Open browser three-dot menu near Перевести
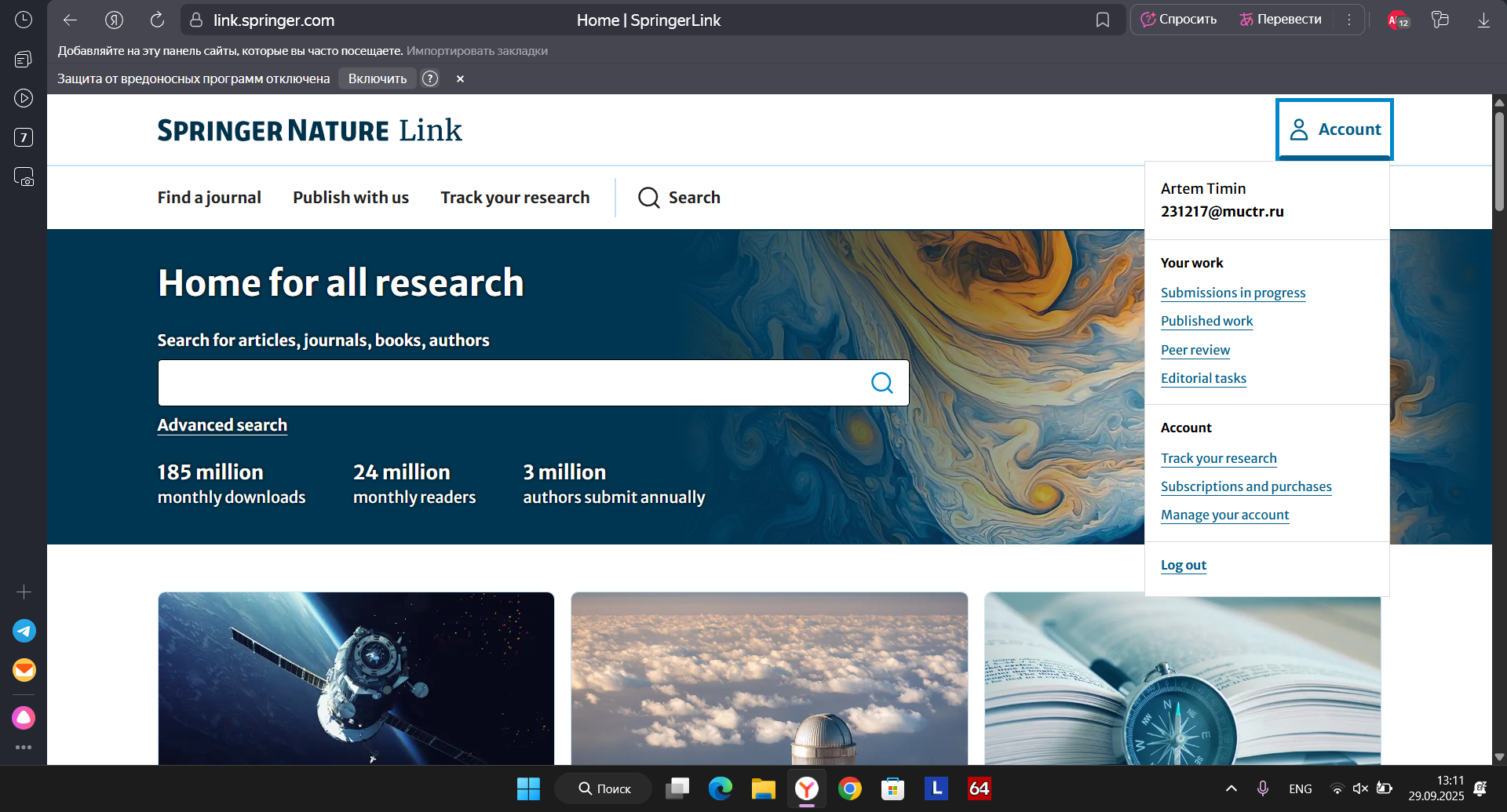The height and width of the screenshot is (812, 1507). click(x=1349, y=20)
